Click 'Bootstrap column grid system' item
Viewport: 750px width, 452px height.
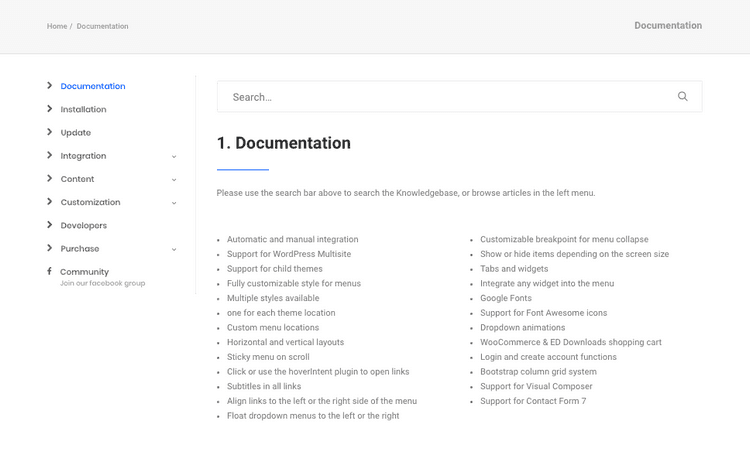(x=539, y=372)
